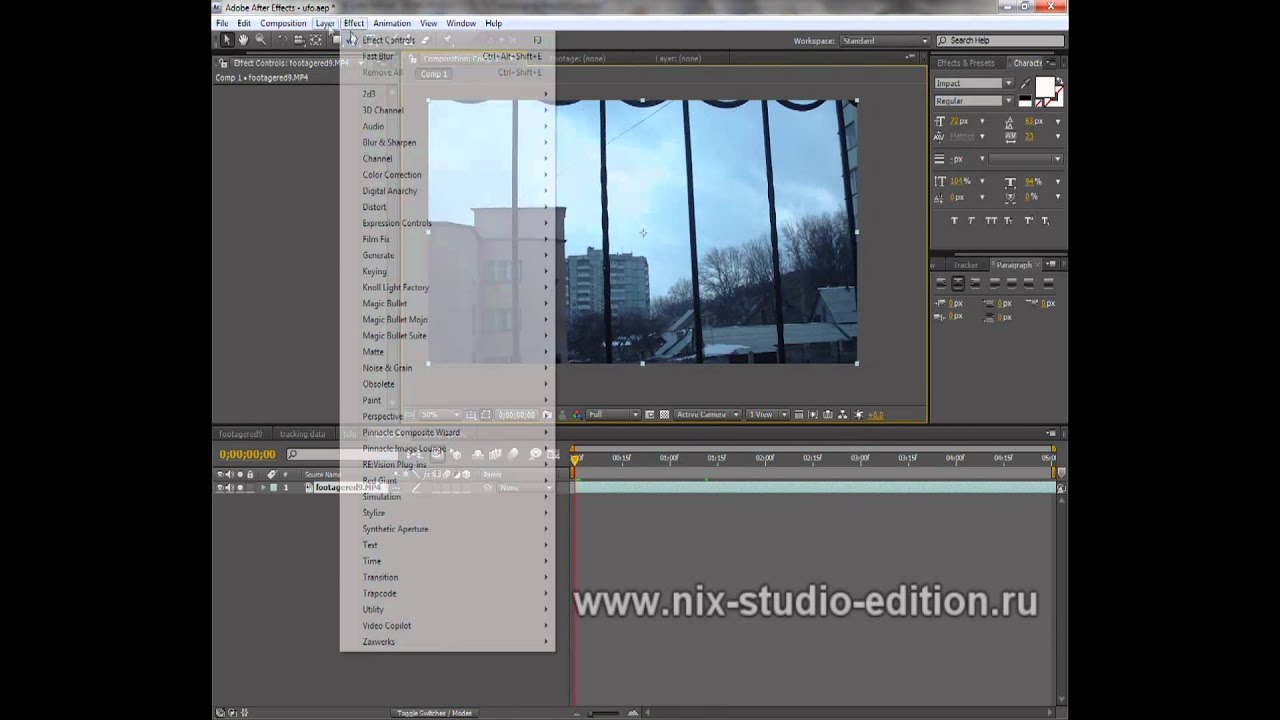Open Color Correction effect submenu
The height and width of the screenshot is (720, 1280).
click(x=447, y=175)
